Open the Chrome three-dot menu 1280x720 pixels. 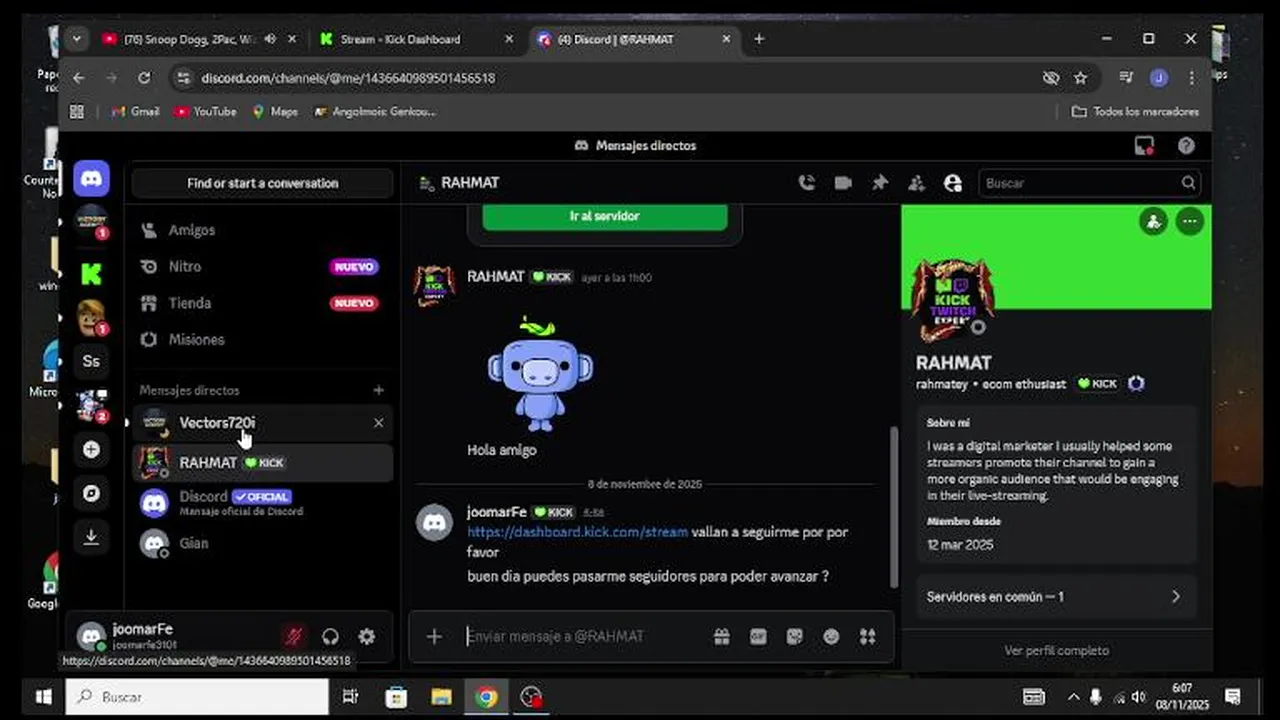click(x=1191, y=78)
